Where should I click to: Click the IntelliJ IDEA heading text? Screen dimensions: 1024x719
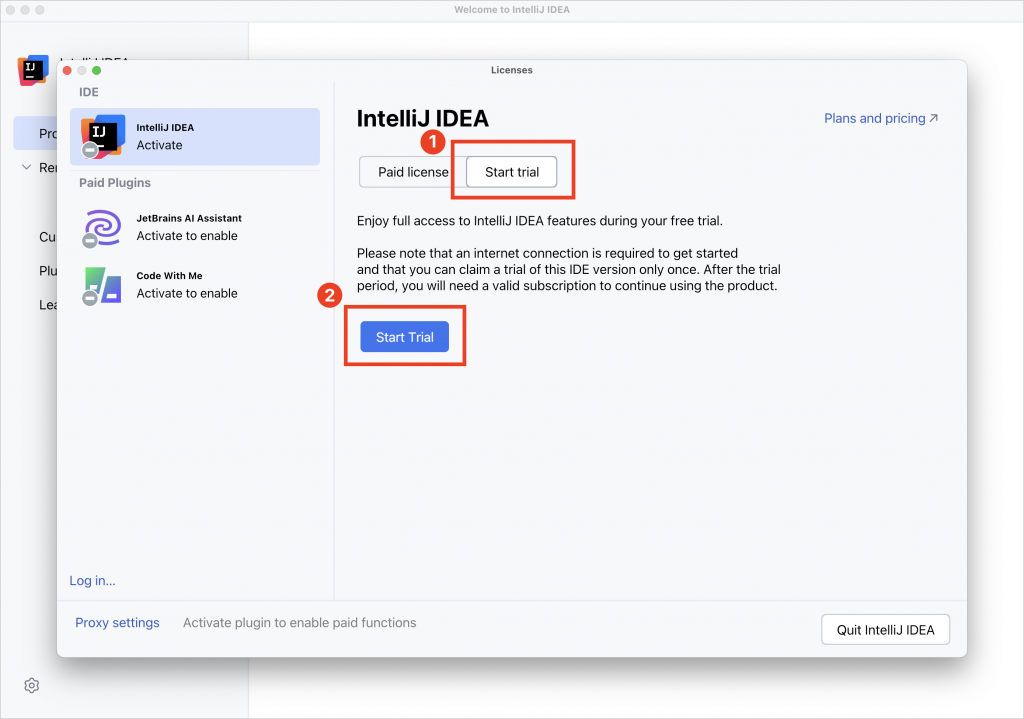coord(423,118)
